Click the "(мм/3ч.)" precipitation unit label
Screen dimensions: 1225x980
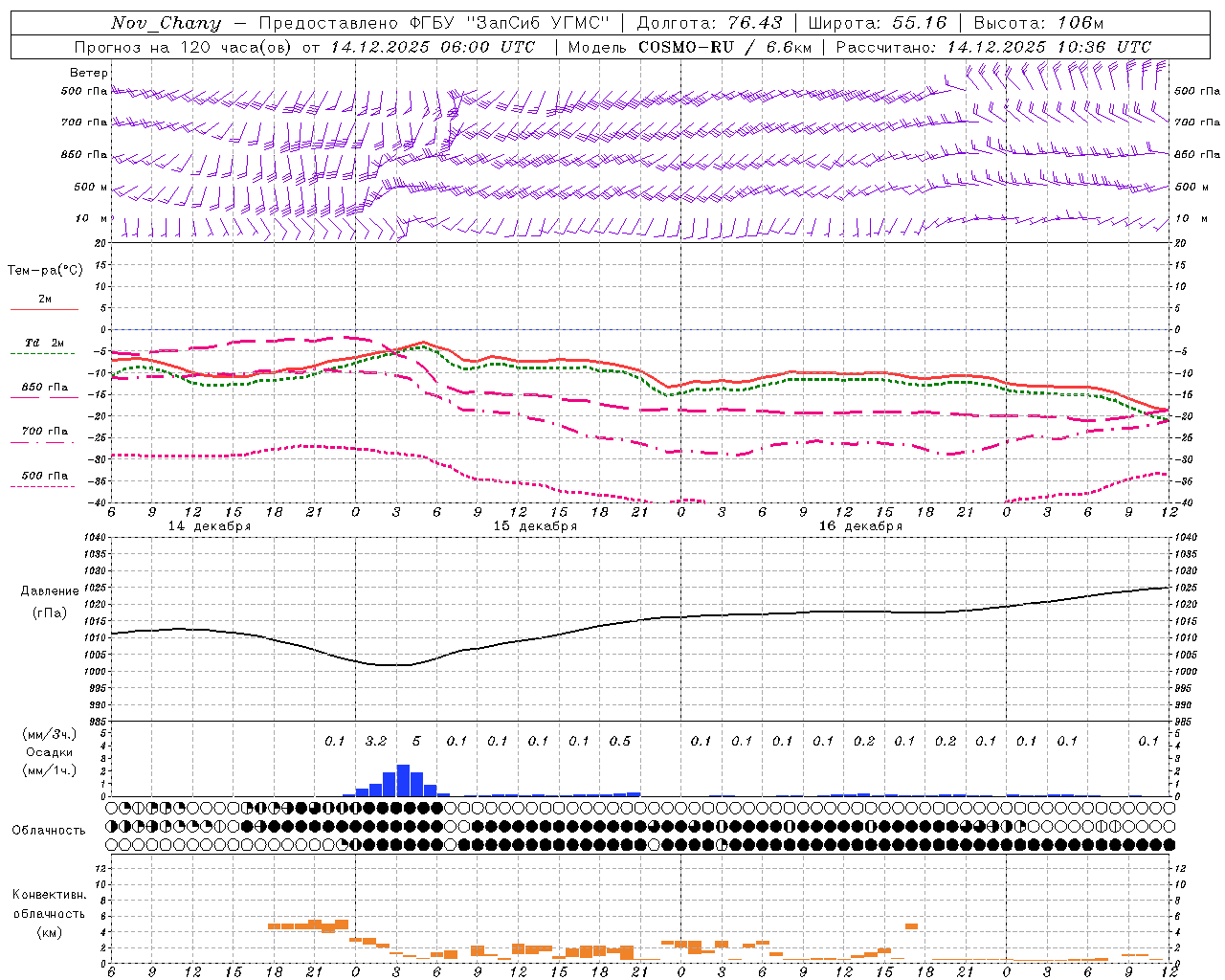50,734
